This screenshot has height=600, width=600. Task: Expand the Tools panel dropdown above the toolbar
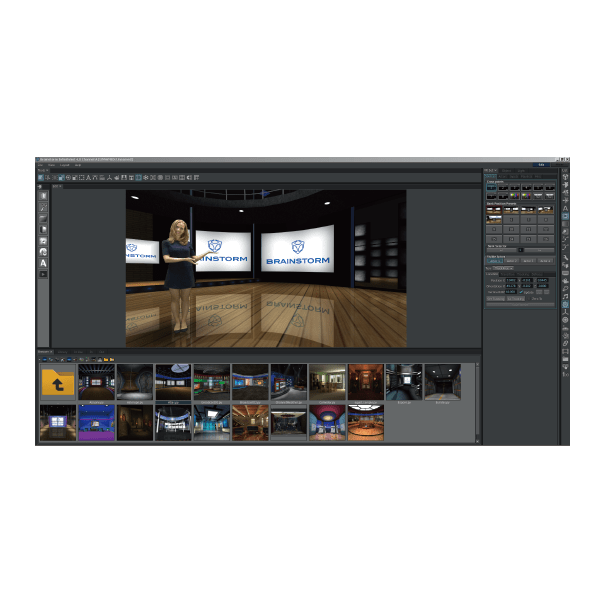click(46, 170)
